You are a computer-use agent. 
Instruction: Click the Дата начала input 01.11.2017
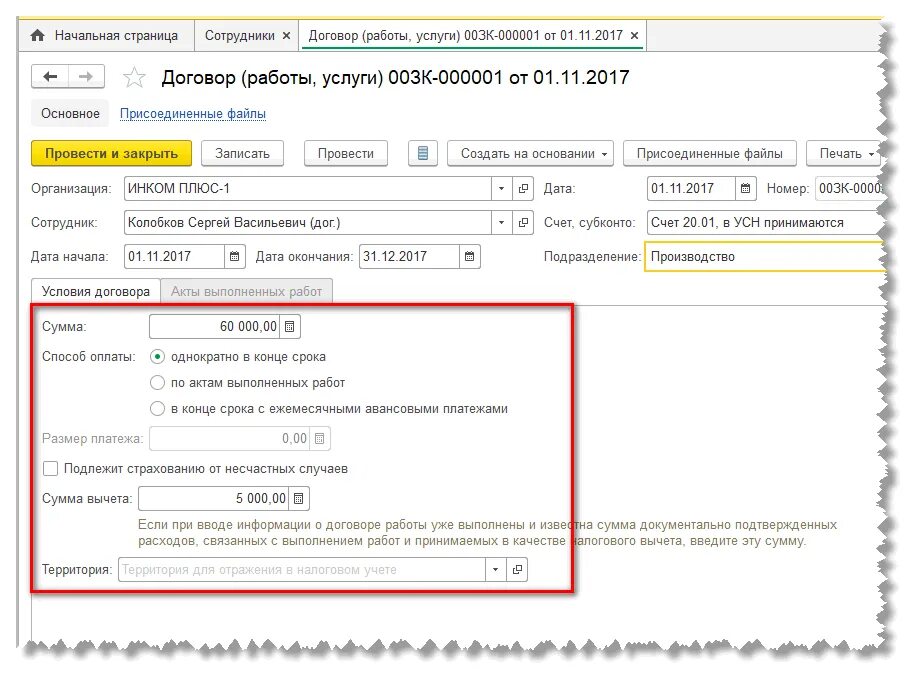(174, 256)
